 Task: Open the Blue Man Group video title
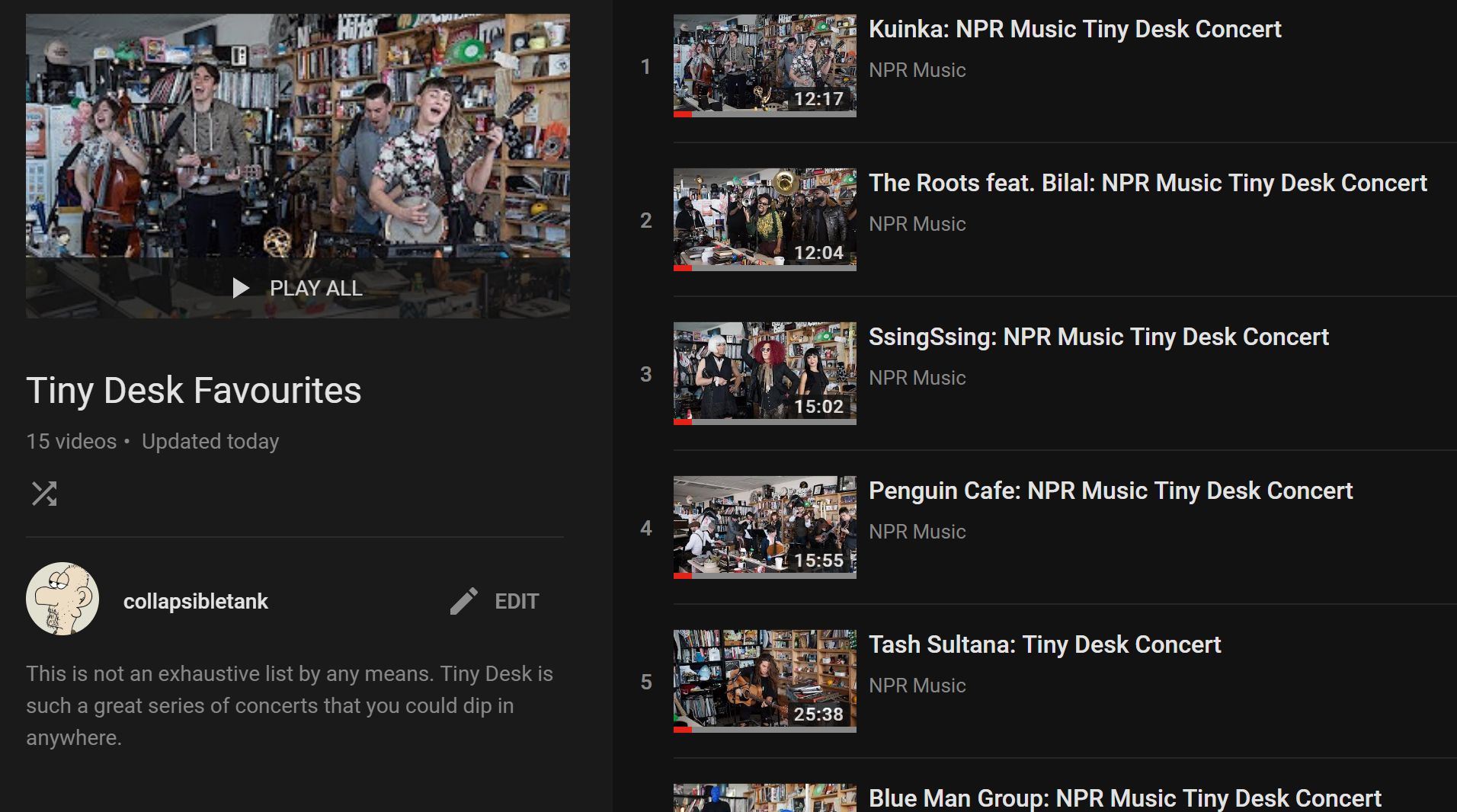click(x=1125, y=798)
